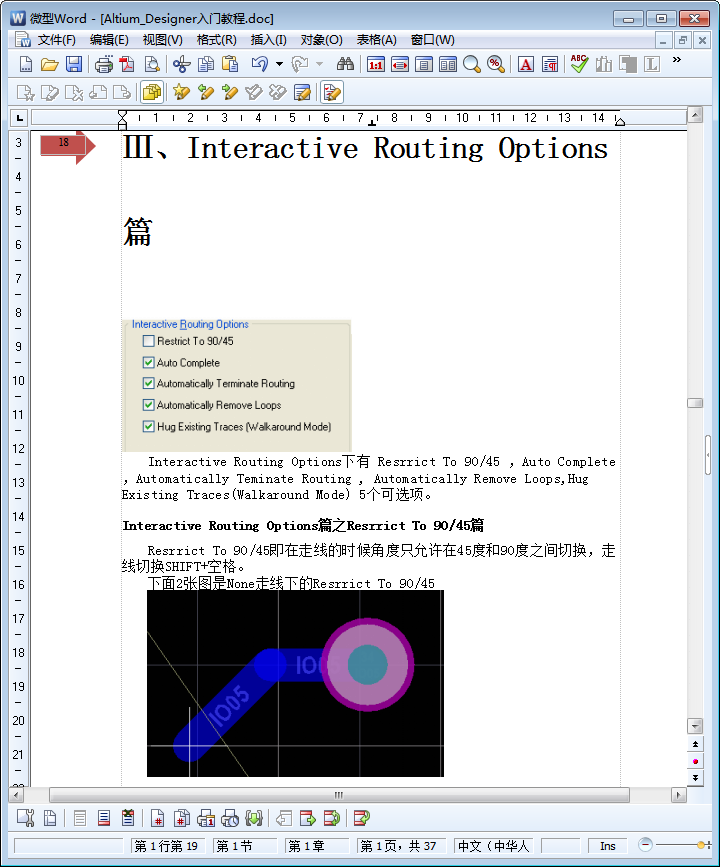Go to previous page with the double up arrow
Image resolution: width=720 pixels, height=867 pixels.
coord(695,744)
